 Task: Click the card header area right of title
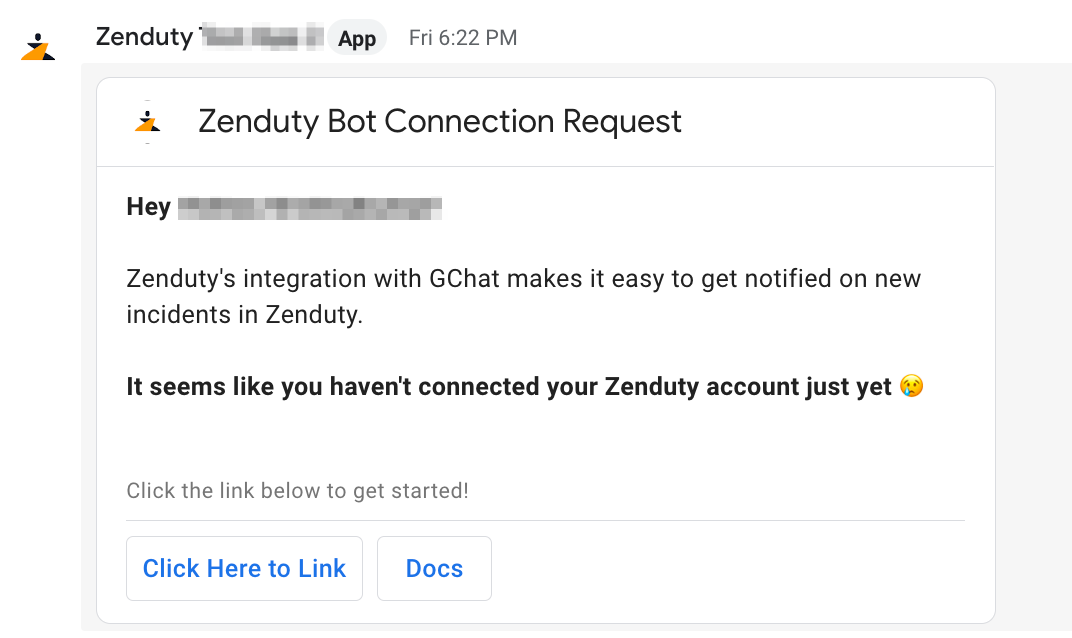pos(838,122)
